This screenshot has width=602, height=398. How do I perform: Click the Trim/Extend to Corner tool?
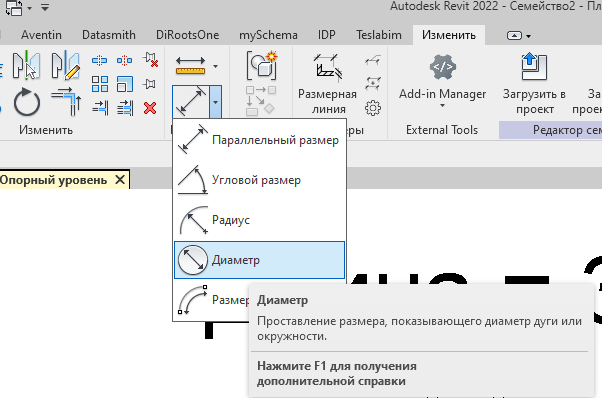click(66, 102)
